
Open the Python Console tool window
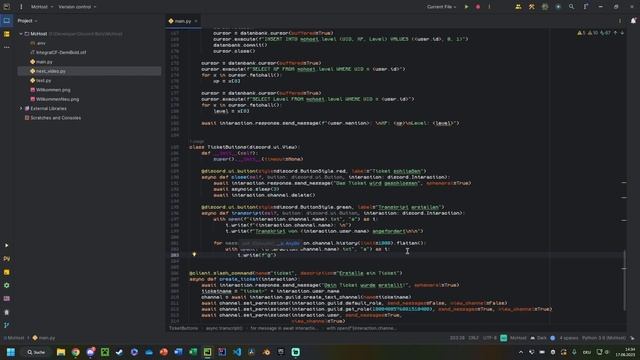coord(7,272)
